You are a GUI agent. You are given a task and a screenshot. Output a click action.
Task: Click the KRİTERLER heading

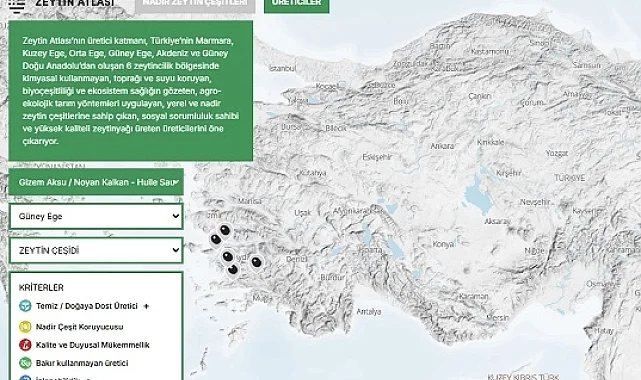point(41,288)
